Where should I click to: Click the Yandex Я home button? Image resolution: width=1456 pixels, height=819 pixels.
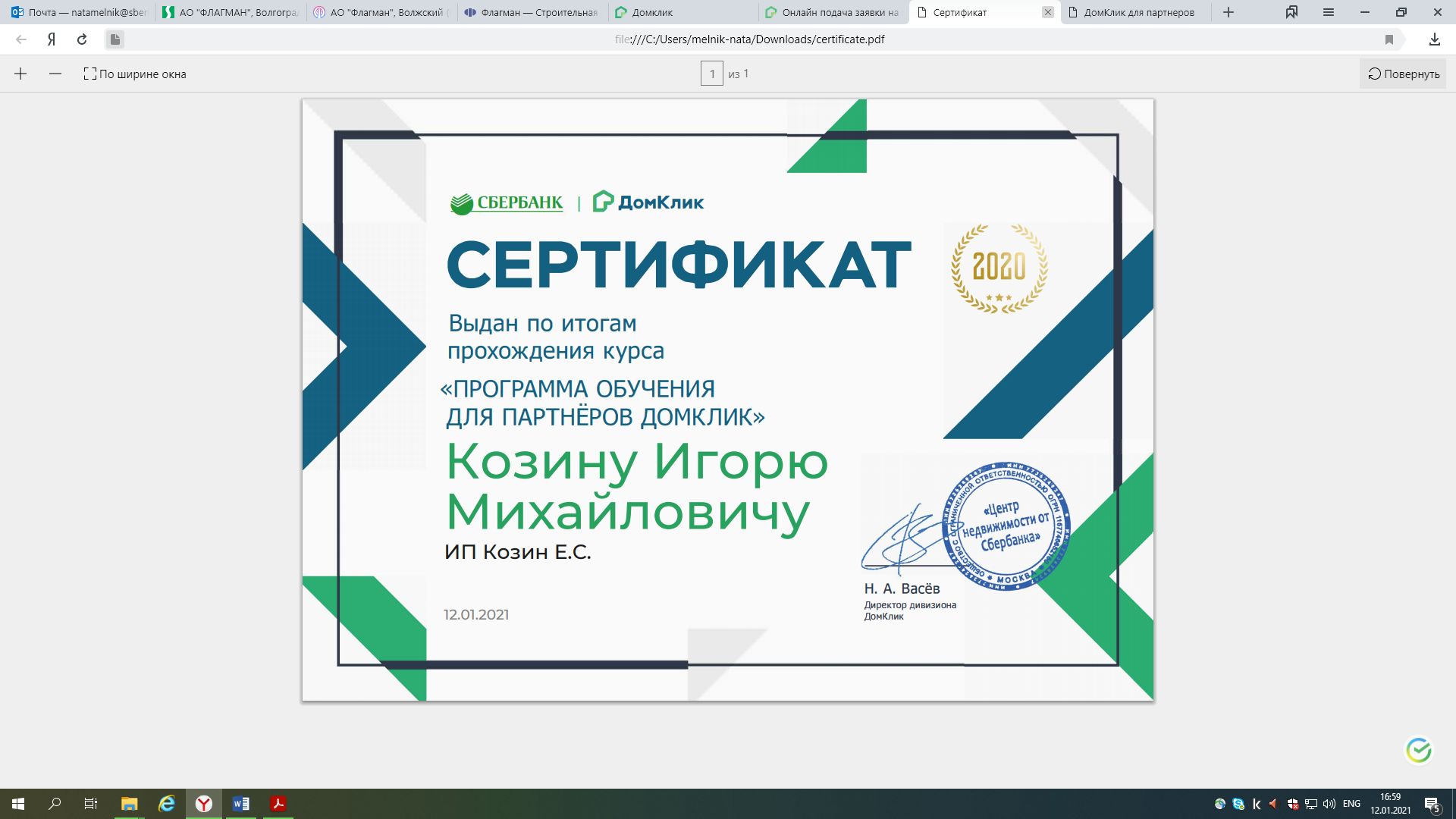click(x=52, y=39)
